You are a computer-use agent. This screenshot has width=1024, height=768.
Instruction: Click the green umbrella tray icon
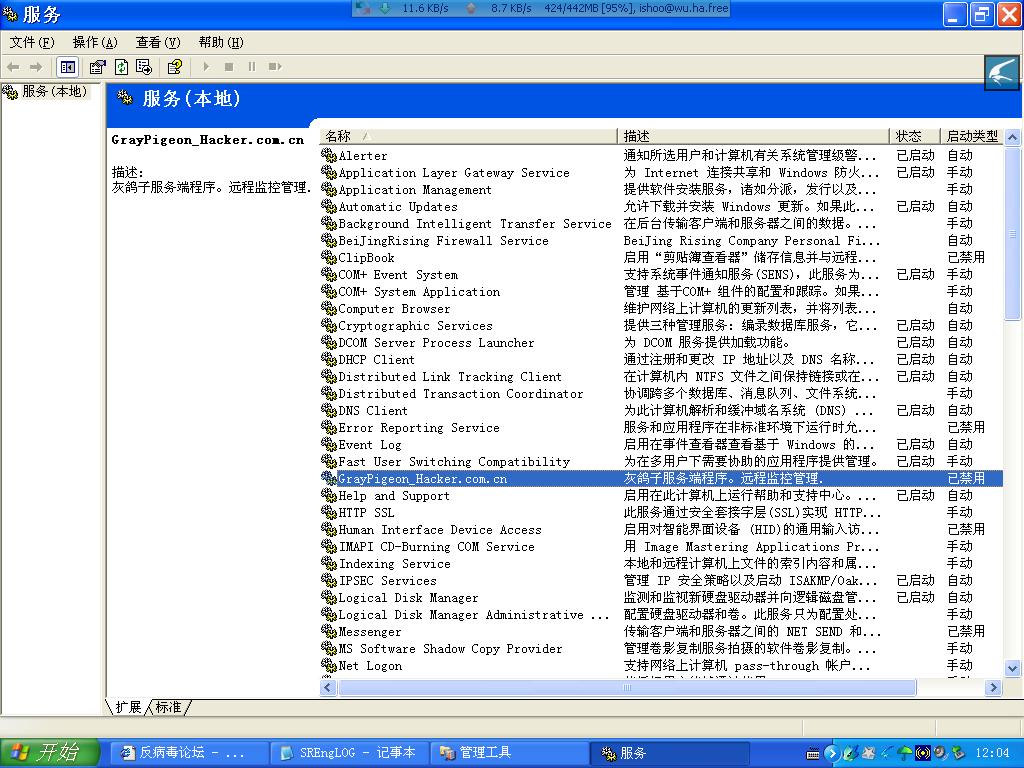coord(904,754)
